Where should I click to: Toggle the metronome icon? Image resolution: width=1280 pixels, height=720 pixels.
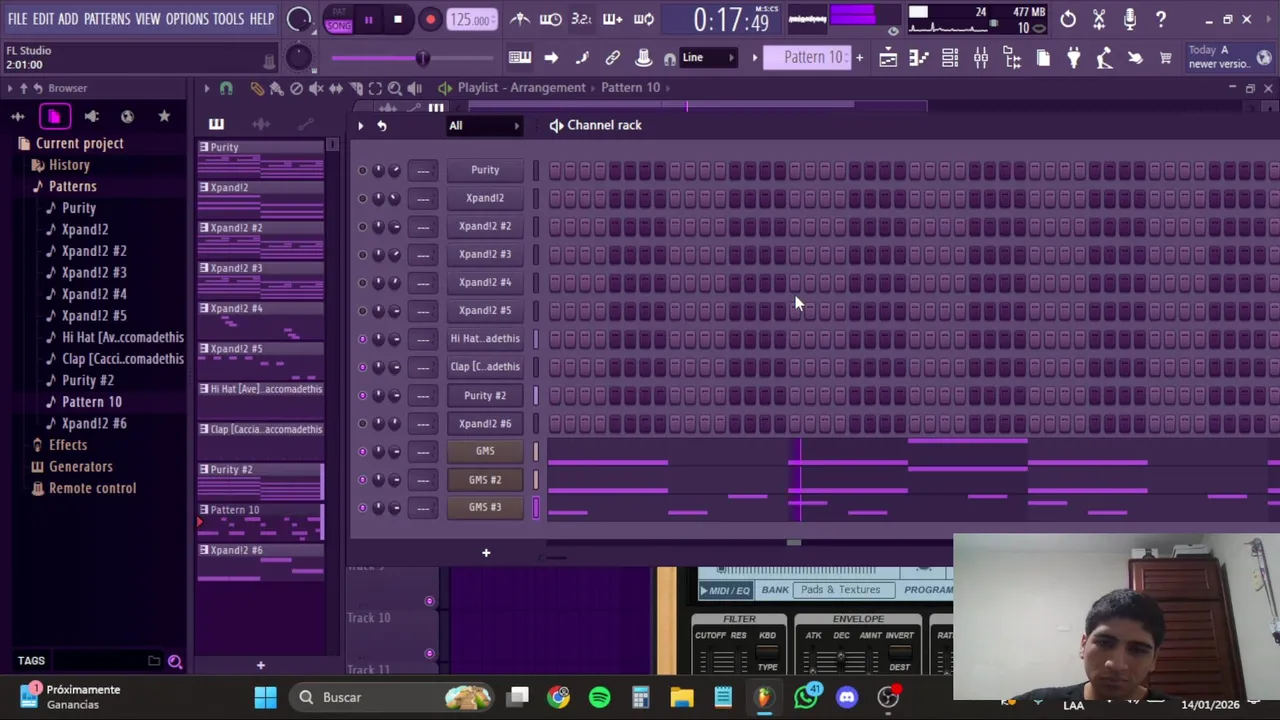pos(520,19)
